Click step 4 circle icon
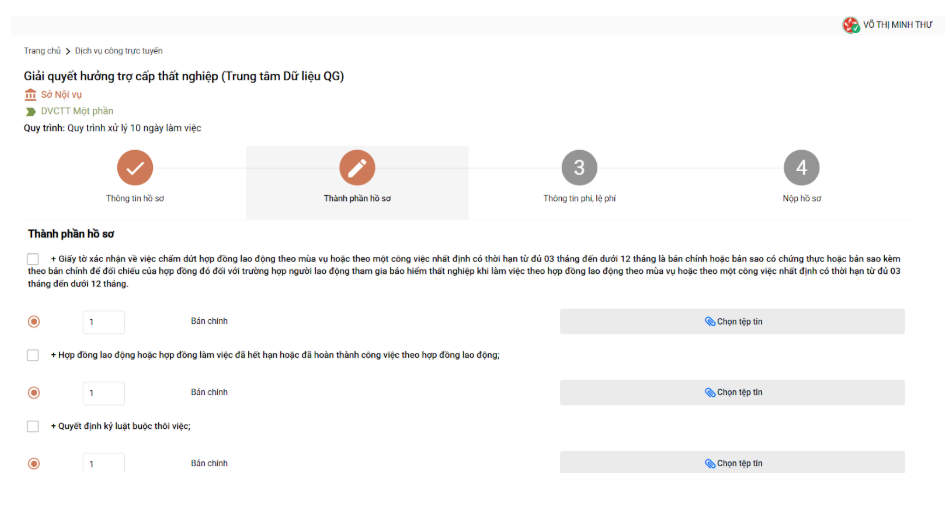Screen dimensions: 946x518 [x=801, y=168]
